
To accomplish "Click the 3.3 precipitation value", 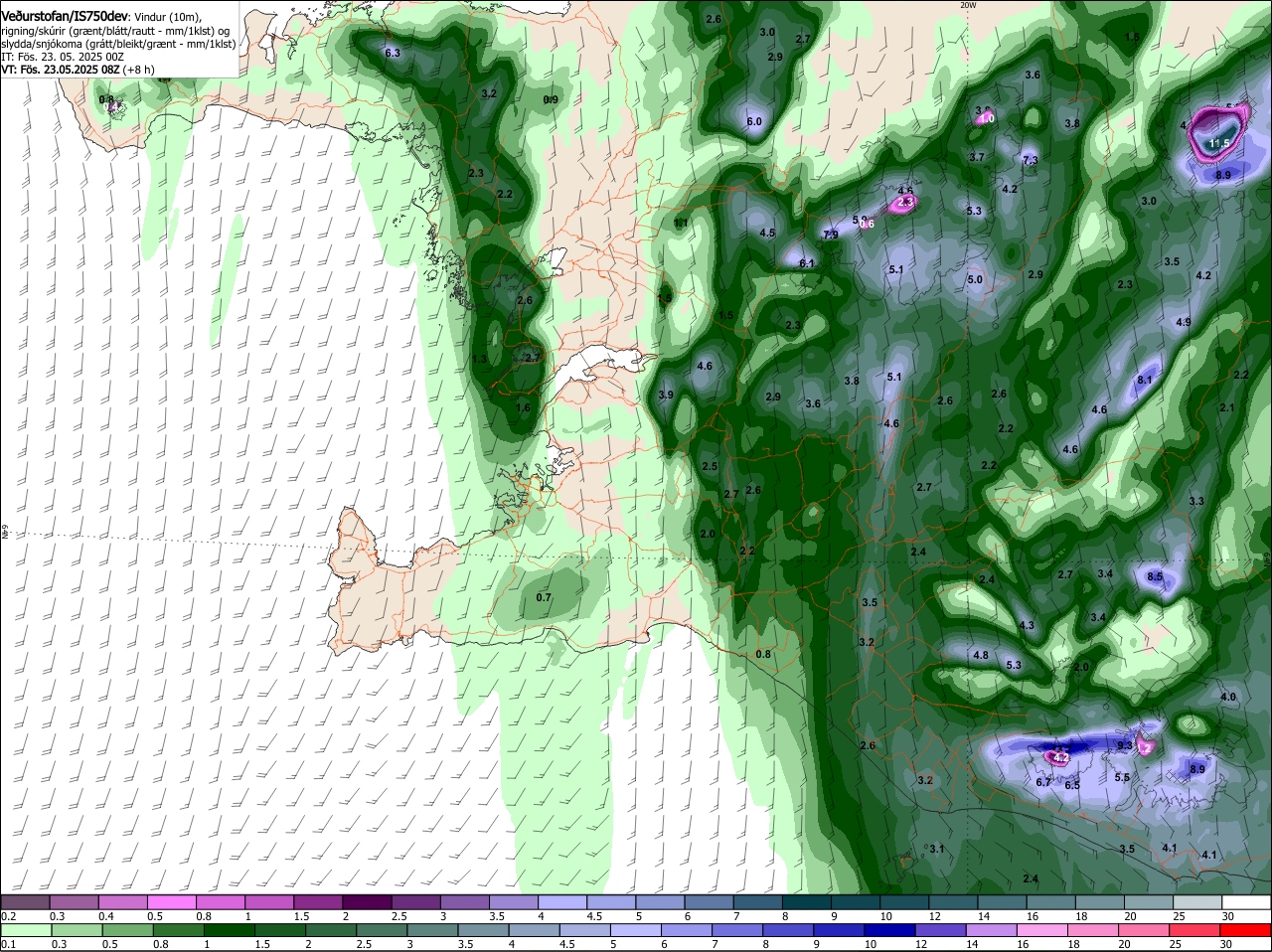I will tap(1196, 501).
